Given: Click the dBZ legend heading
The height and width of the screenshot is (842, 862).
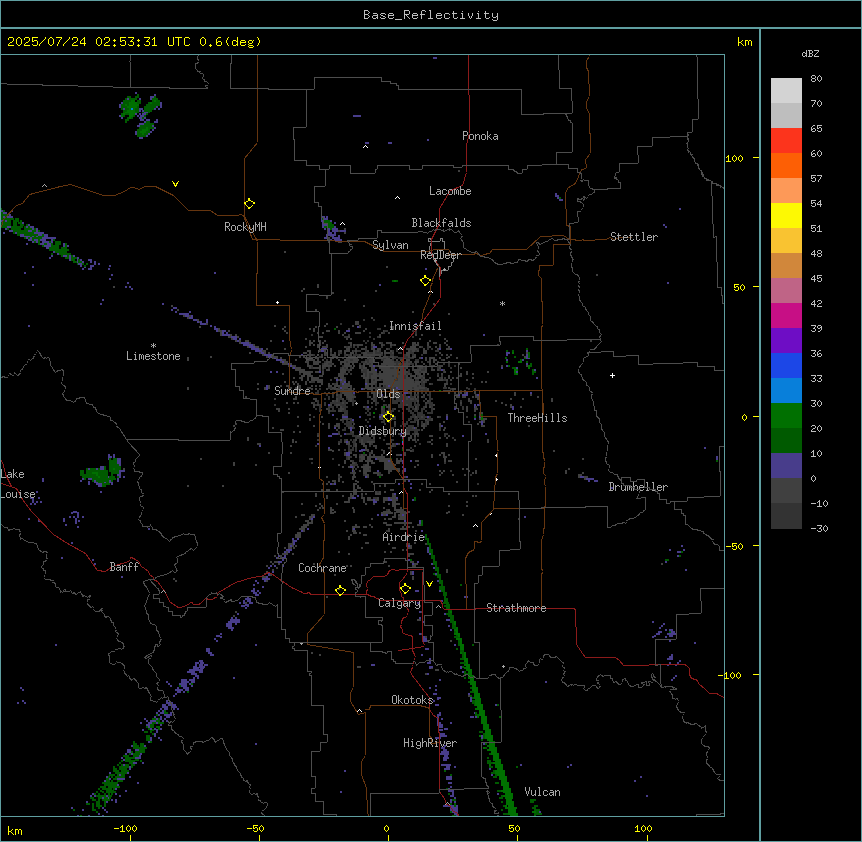Looking at the screenshot, I should pyautogui.click(x=810, y=54).
